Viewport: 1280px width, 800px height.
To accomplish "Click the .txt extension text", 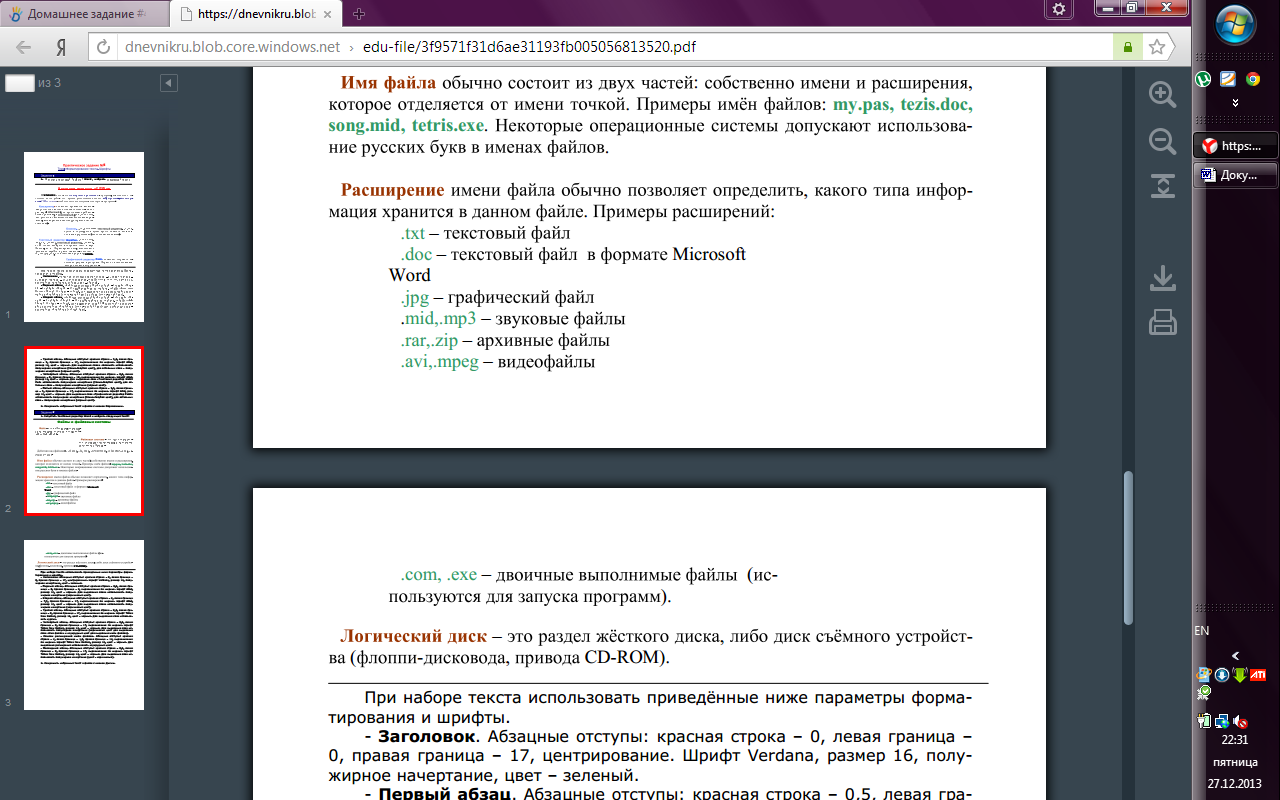I will point(413,233).
